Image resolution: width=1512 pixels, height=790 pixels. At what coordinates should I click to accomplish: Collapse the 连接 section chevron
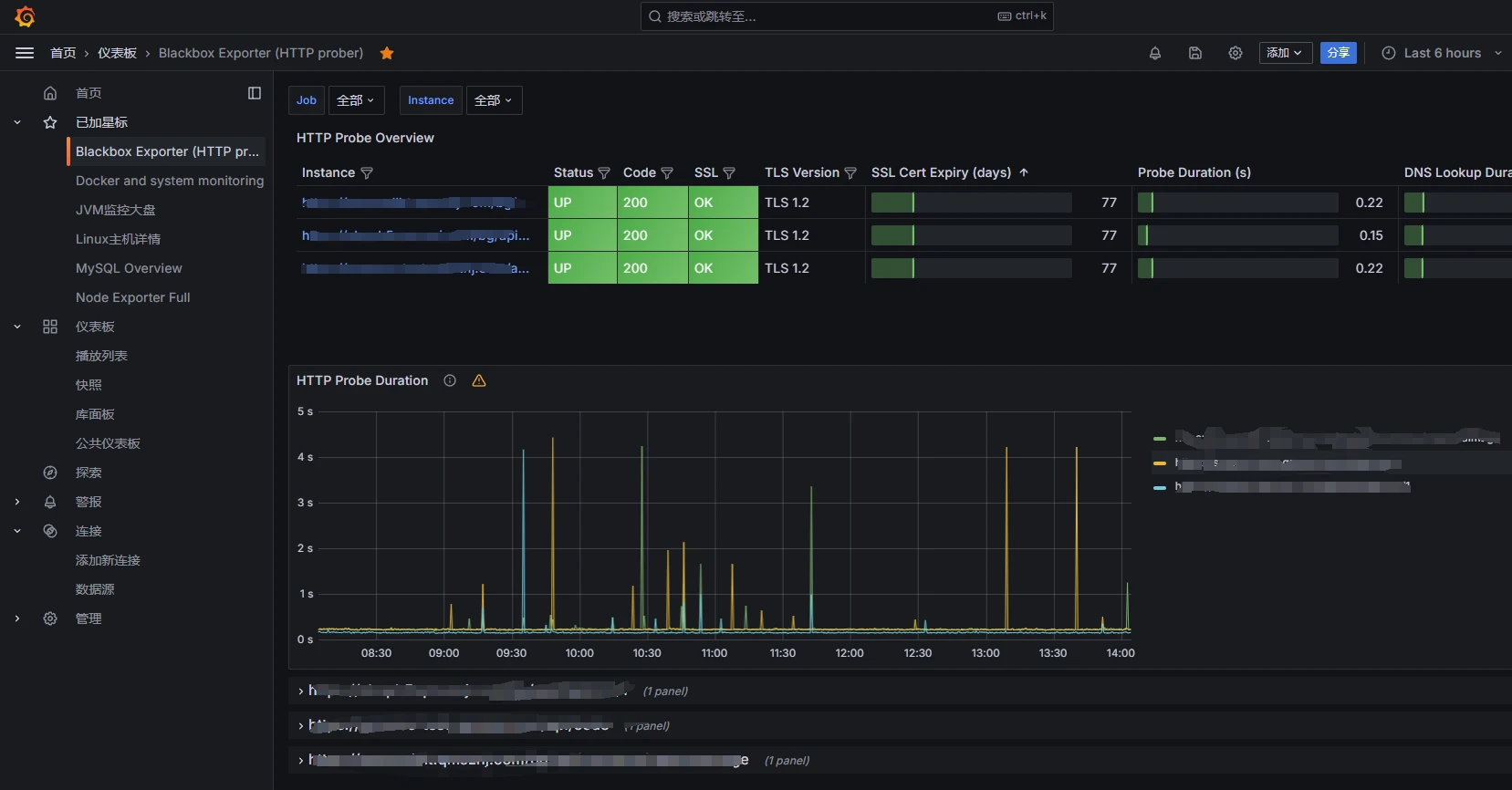point(17,531)
